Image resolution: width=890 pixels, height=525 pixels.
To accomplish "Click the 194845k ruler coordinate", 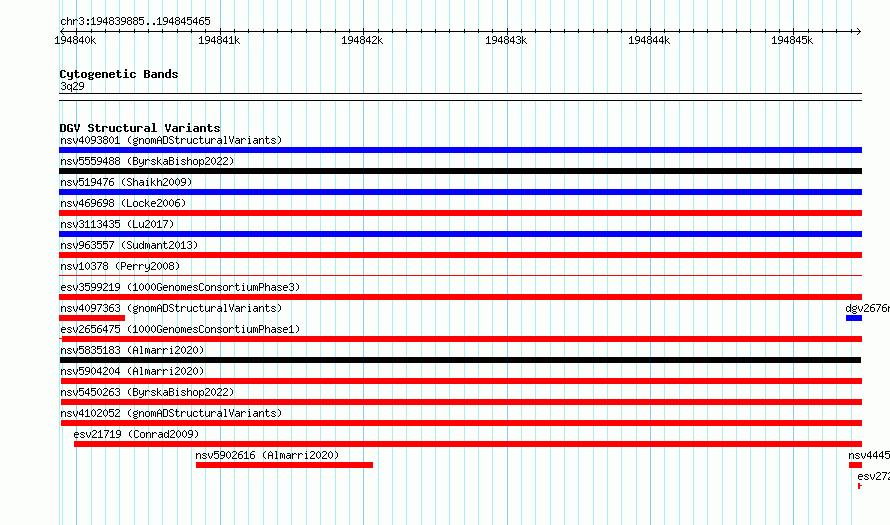I will pos(792,40).
